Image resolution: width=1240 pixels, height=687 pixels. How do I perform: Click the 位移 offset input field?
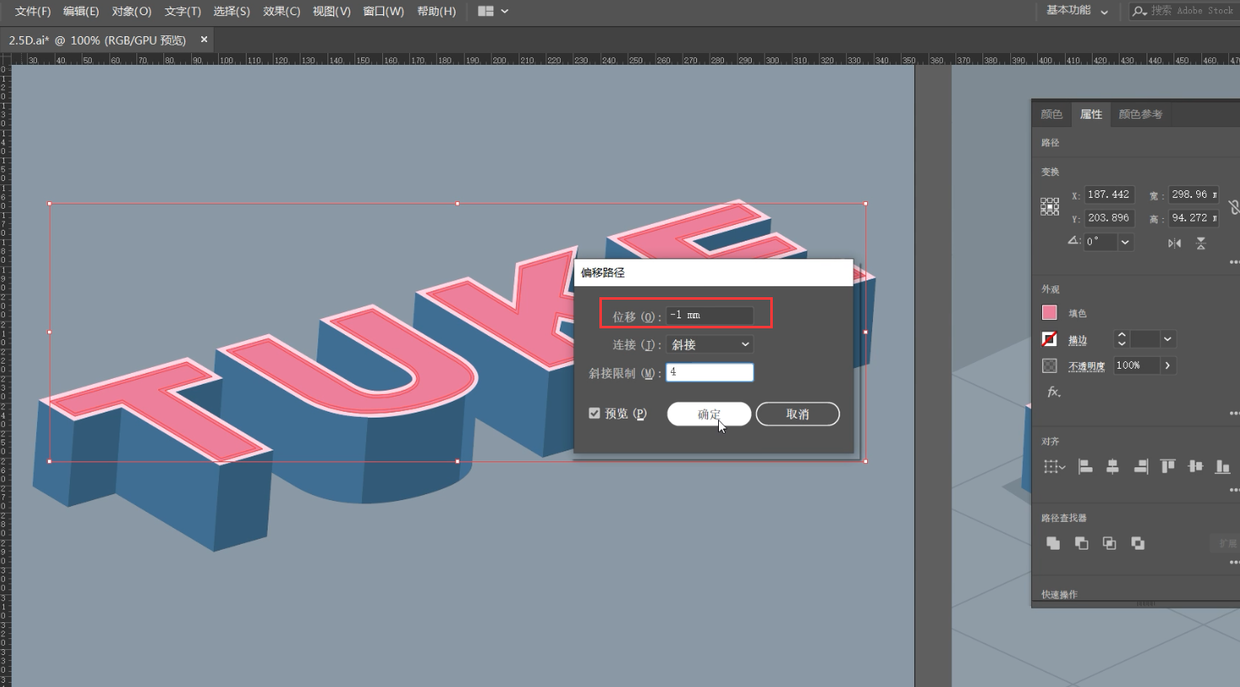click(x=710, y=316)
